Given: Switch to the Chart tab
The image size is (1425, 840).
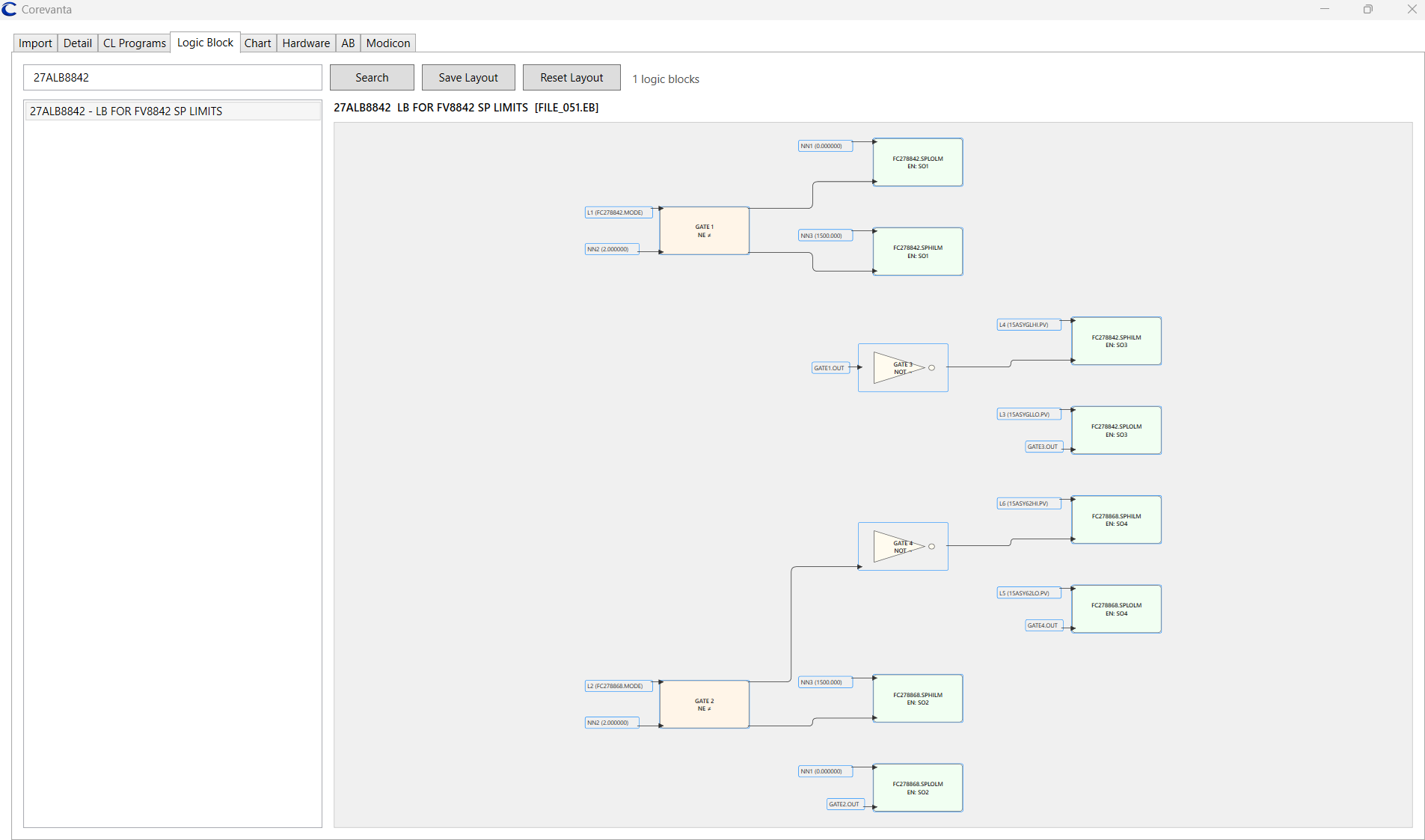Looking at the screenshot, I should click(257, 43).
